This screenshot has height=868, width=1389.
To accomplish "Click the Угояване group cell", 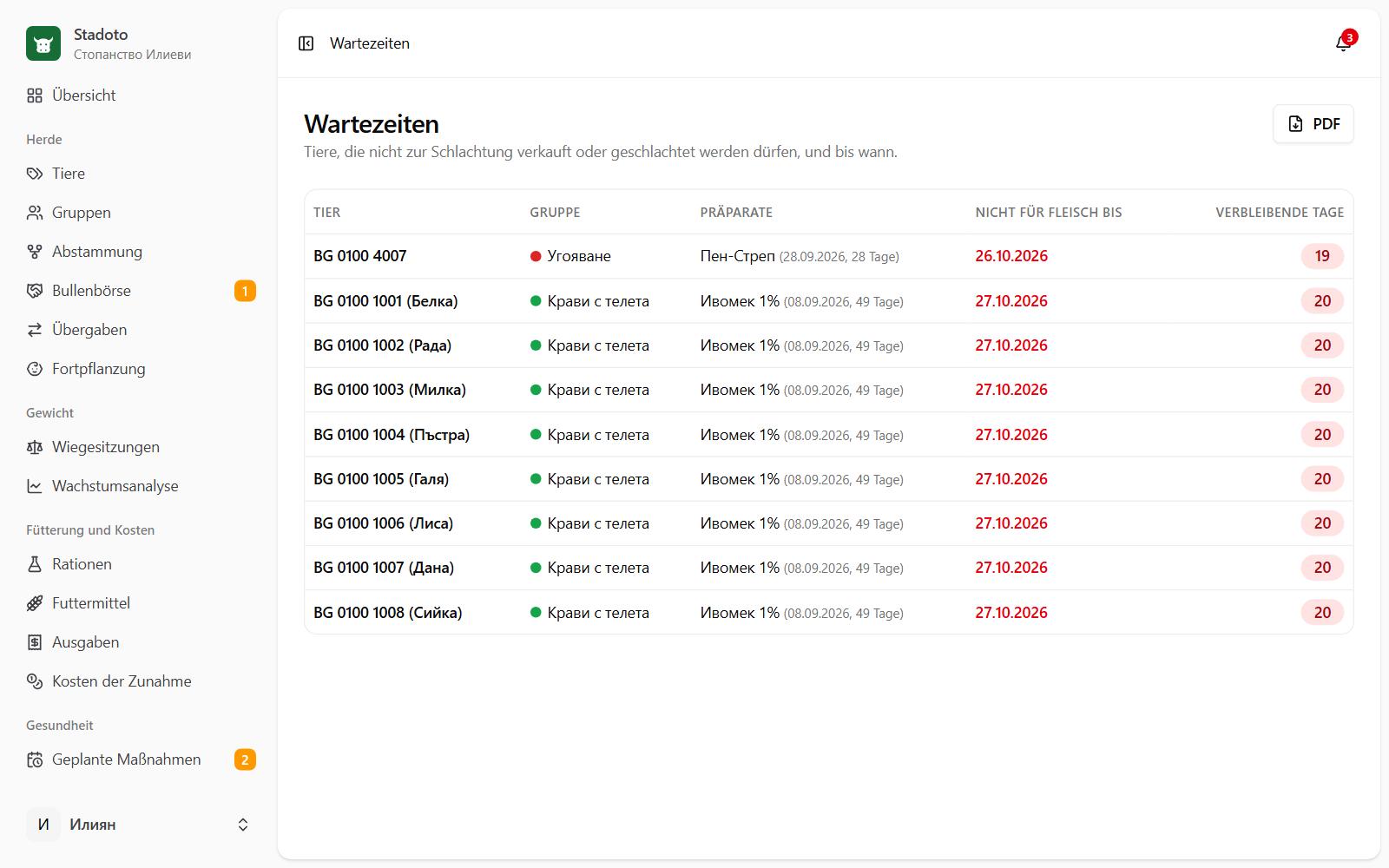I will coord(570,256).
